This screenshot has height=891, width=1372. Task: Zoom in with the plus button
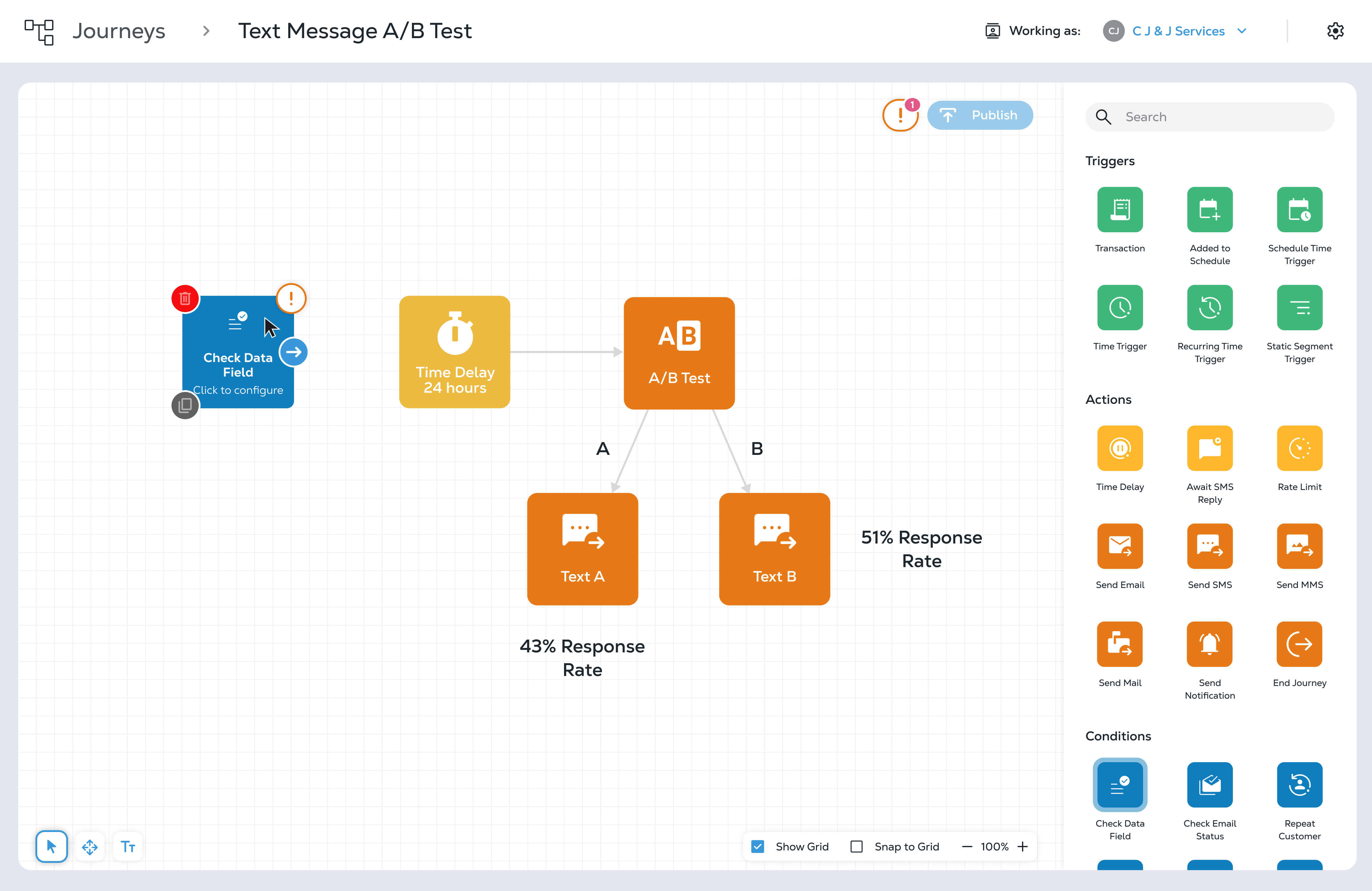pos(1023,847)
